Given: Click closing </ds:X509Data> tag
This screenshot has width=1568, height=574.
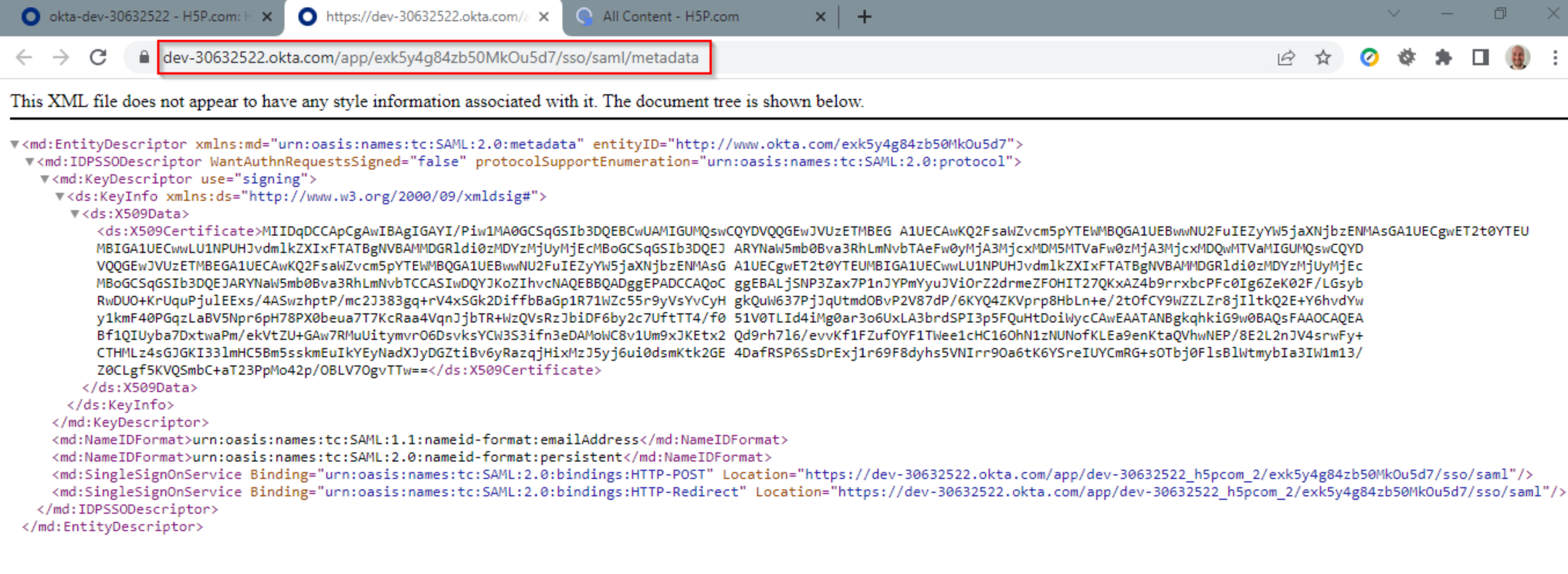Looking at the screenshot, I should [140, 388].
